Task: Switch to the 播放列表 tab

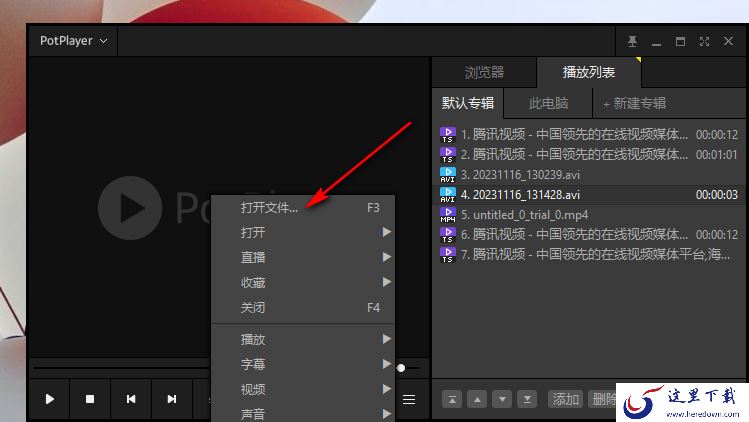Action: (x=588, y=73)
